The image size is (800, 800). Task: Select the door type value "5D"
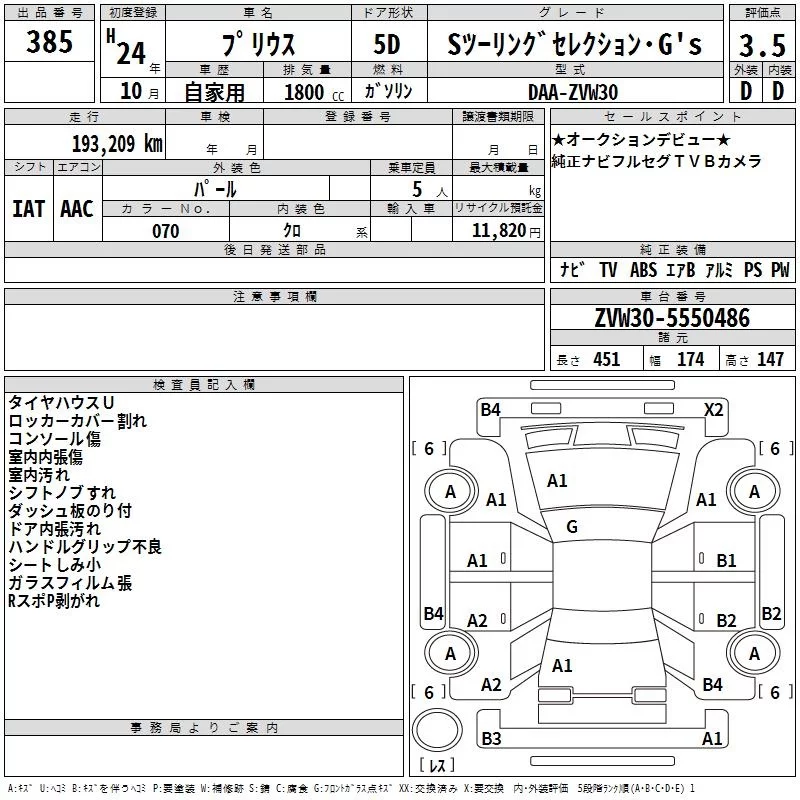pyautogui.click(x=387, y=44)
